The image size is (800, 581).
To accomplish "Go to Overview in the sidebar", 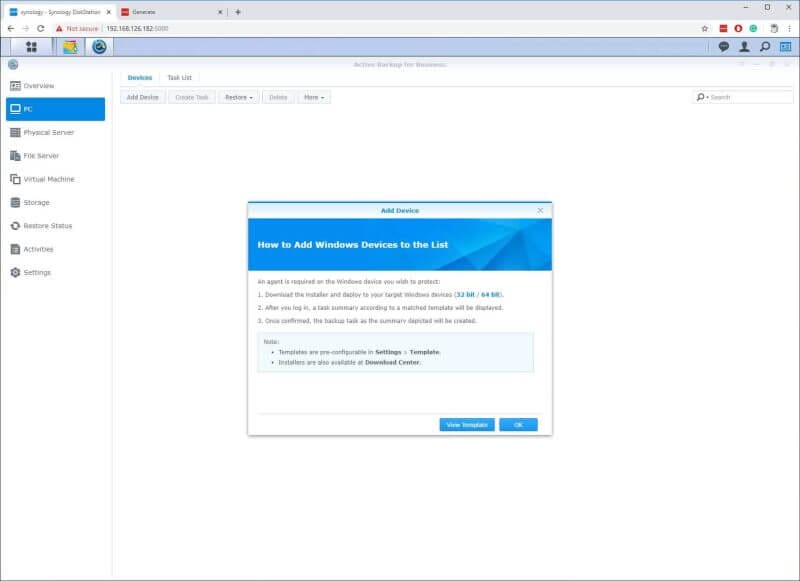I will pyautogui.click(x=38, y=86).
